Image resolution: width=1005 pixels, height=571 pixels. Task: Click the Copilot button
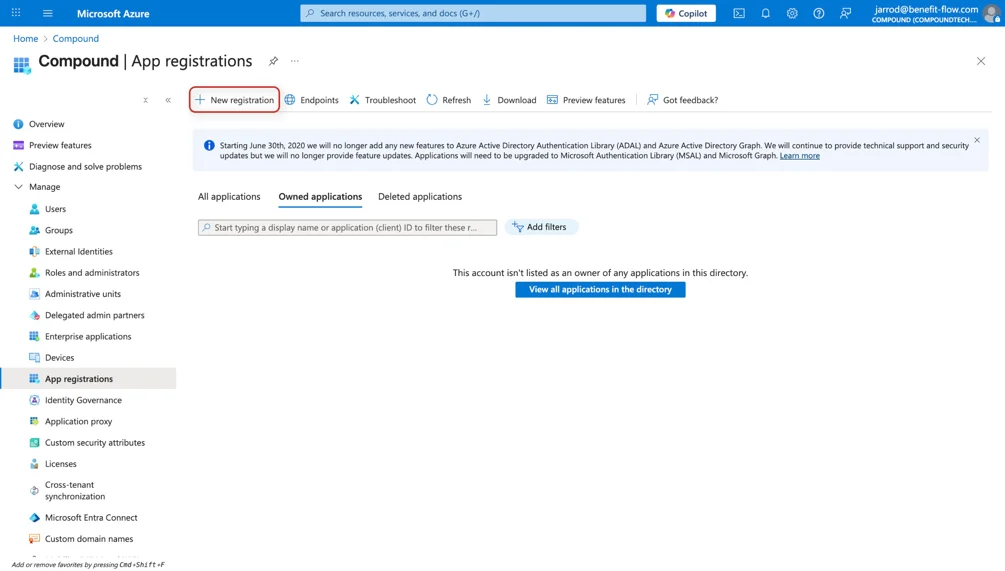pos(686,13)
